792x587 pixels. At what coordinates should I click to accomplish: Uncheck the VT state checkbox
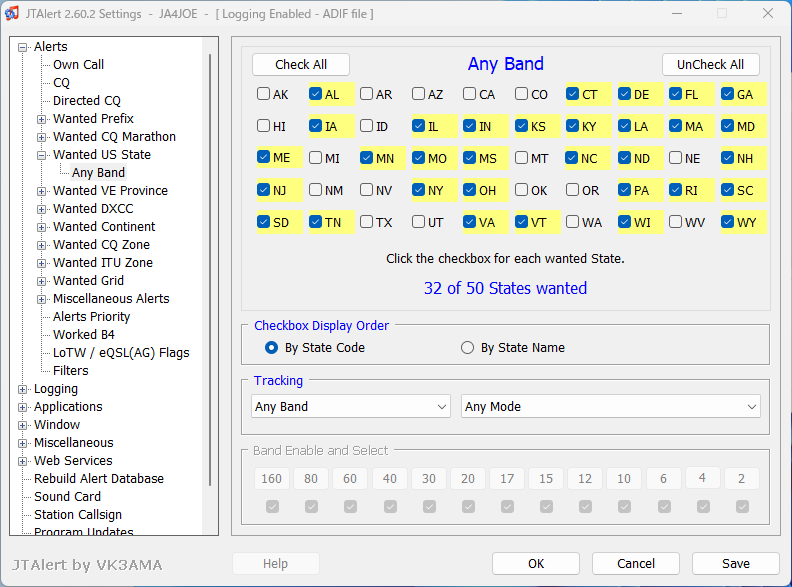521,222
